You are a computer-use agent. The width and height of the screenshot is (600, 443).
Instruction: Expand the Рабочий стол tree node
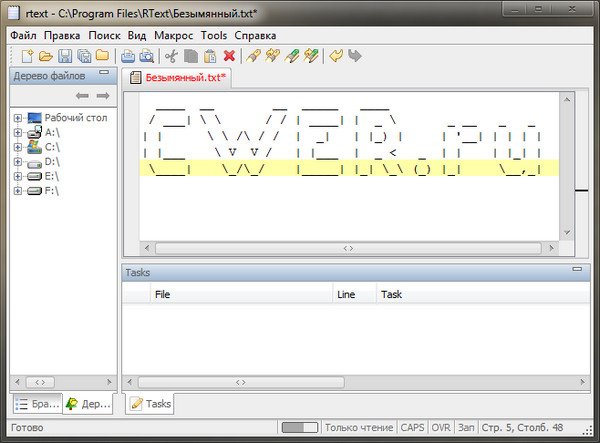coord(18,118)
